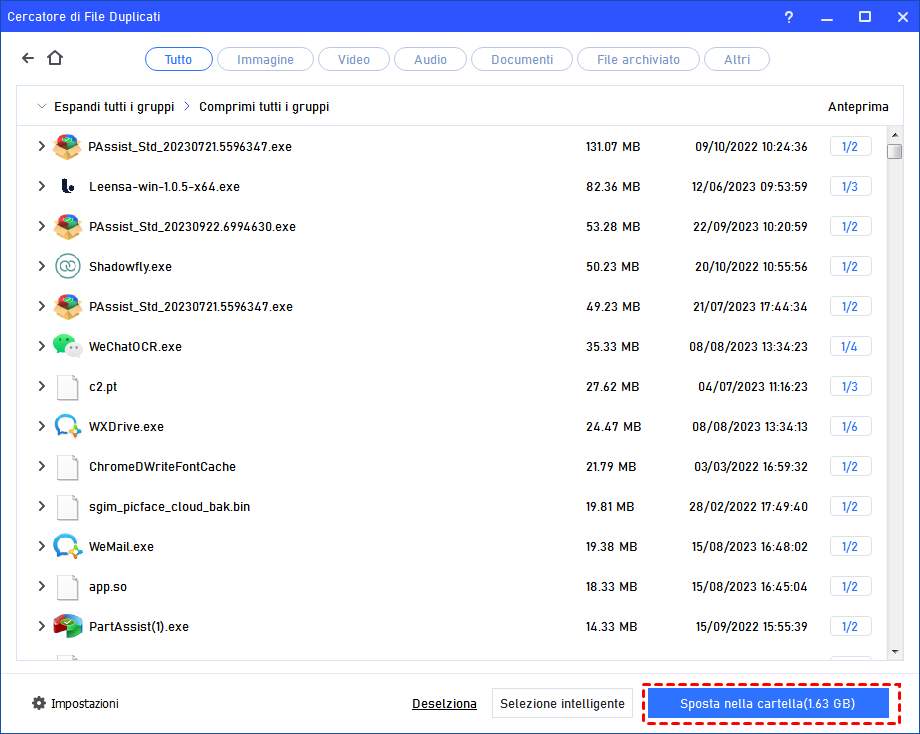
Task: Click the WeMail.exe icon
Action: [67, 546]
